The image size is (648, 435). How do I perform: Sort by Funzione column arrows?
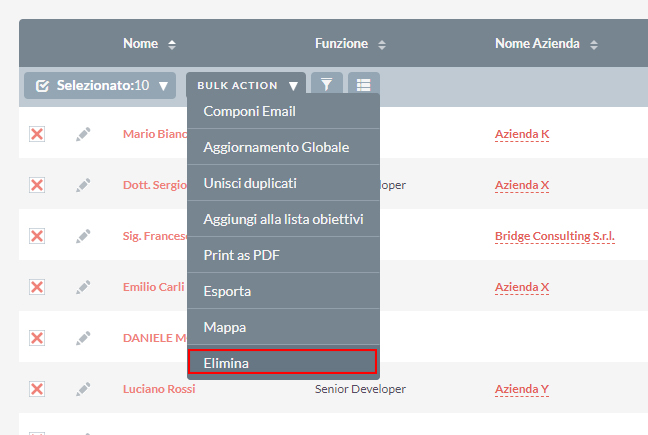[x=382, y=45]
